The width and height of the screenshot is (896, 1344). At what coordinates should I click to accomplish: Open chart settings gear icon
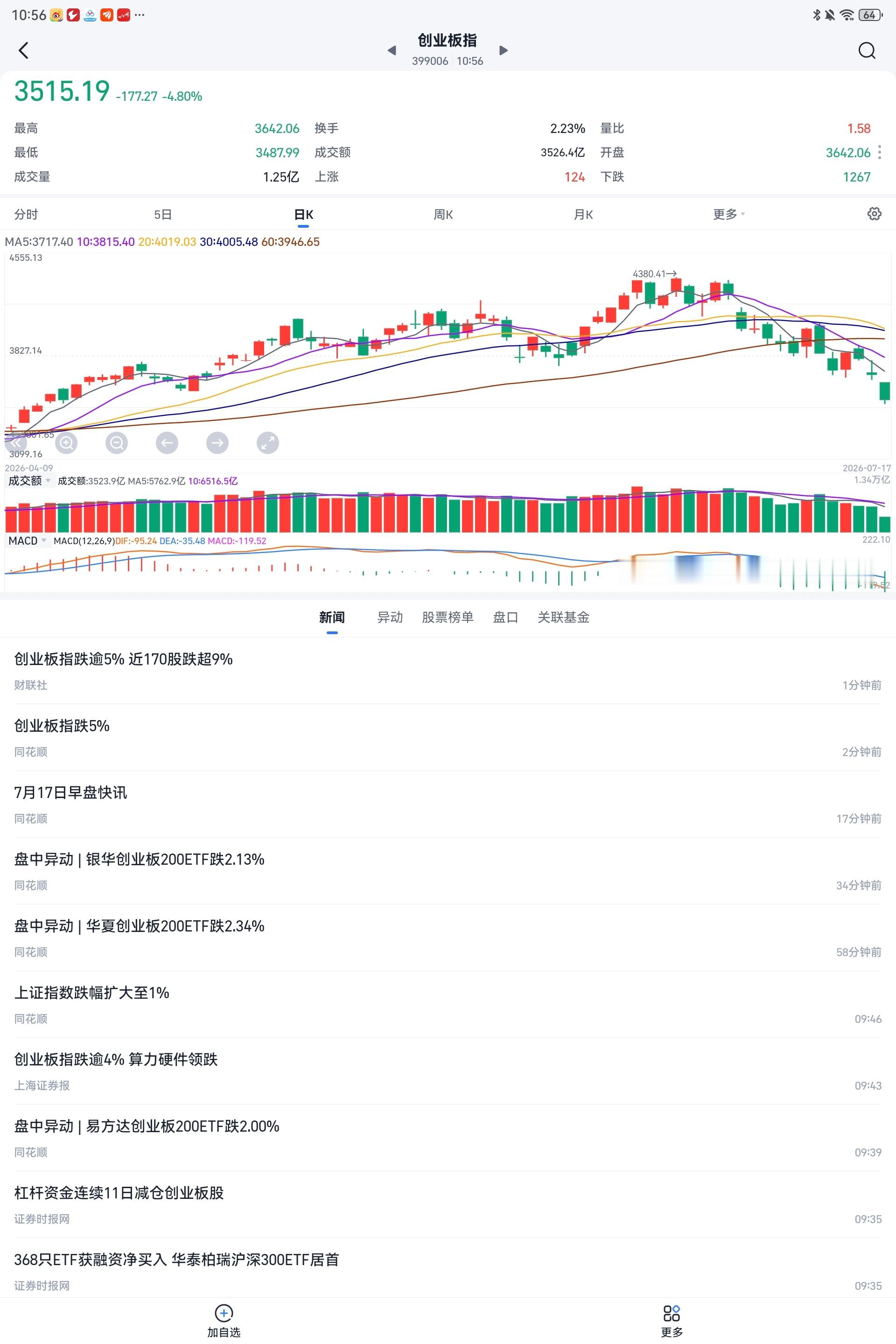tap(874, 214)
